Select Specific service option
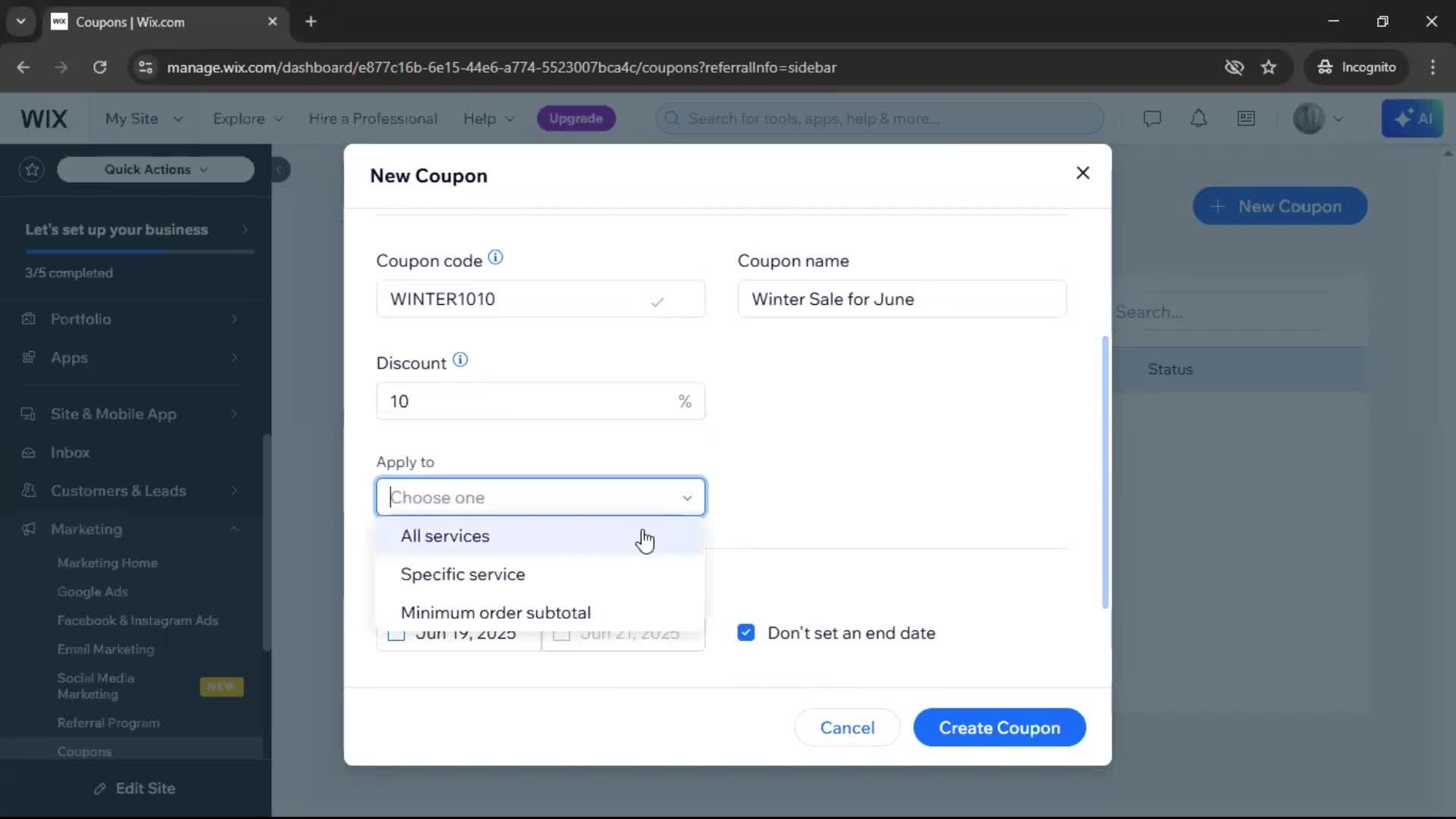1456x819 pixels. [x=540, y=575]
